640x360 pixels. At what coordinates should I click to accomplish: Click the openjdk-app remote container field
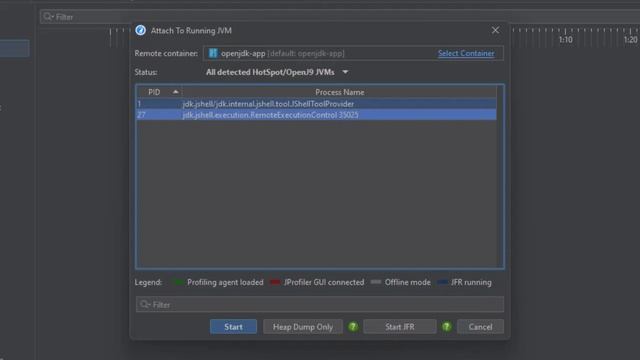[353, 53]
